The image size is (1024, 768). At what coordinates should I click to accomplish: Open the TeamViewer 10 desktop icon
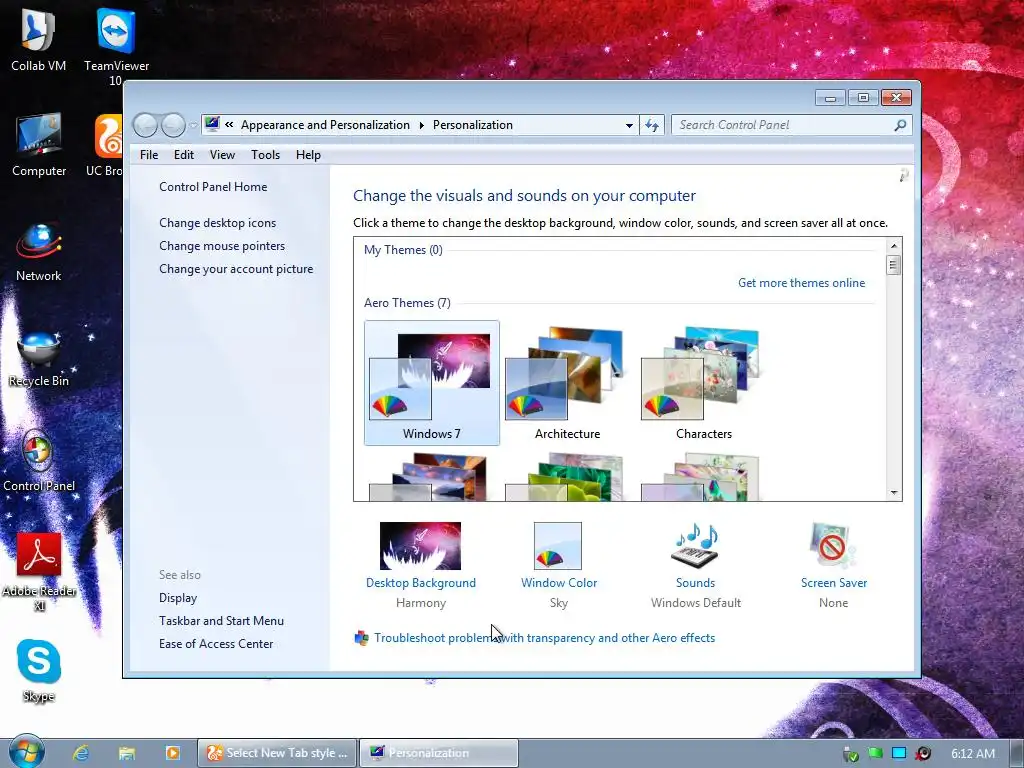[x=116, y=46]
